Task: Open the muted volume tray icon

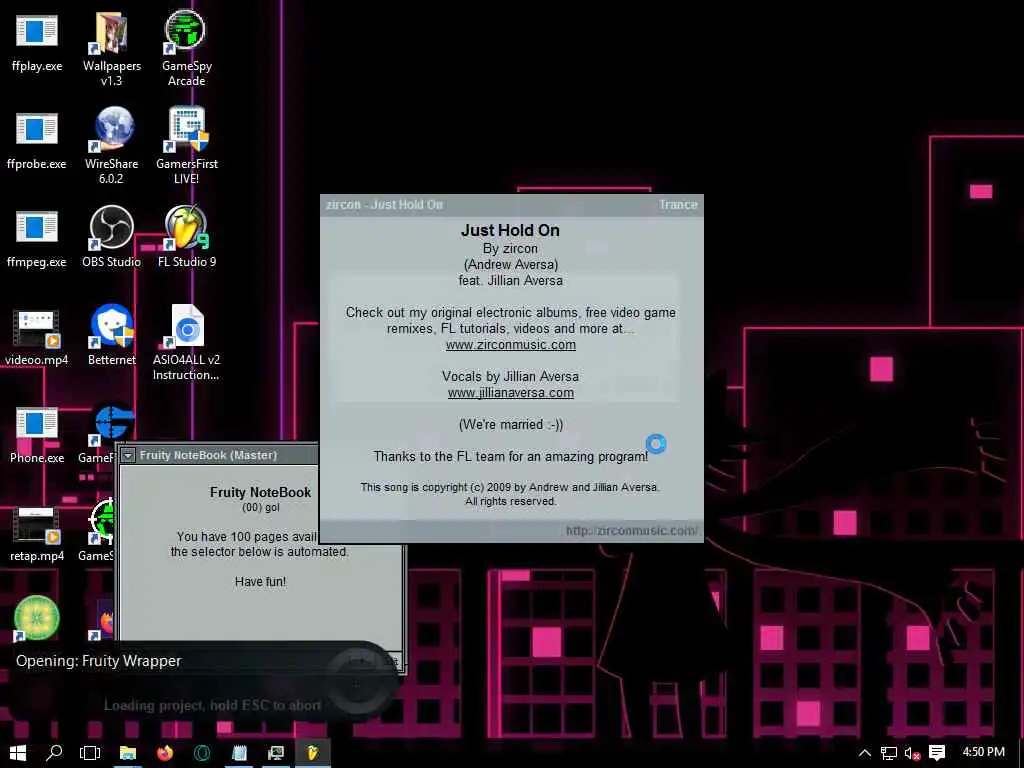Action: pyautogui.click(x=912, y=753)
